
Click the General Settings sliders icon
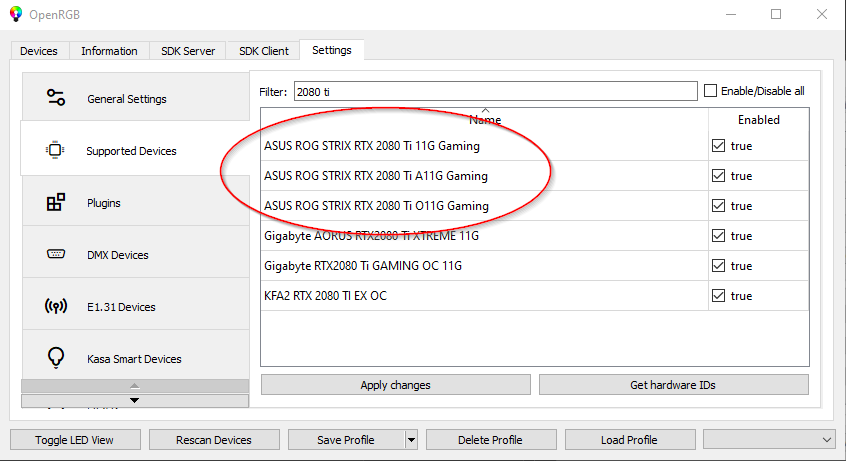coord(56,98)
